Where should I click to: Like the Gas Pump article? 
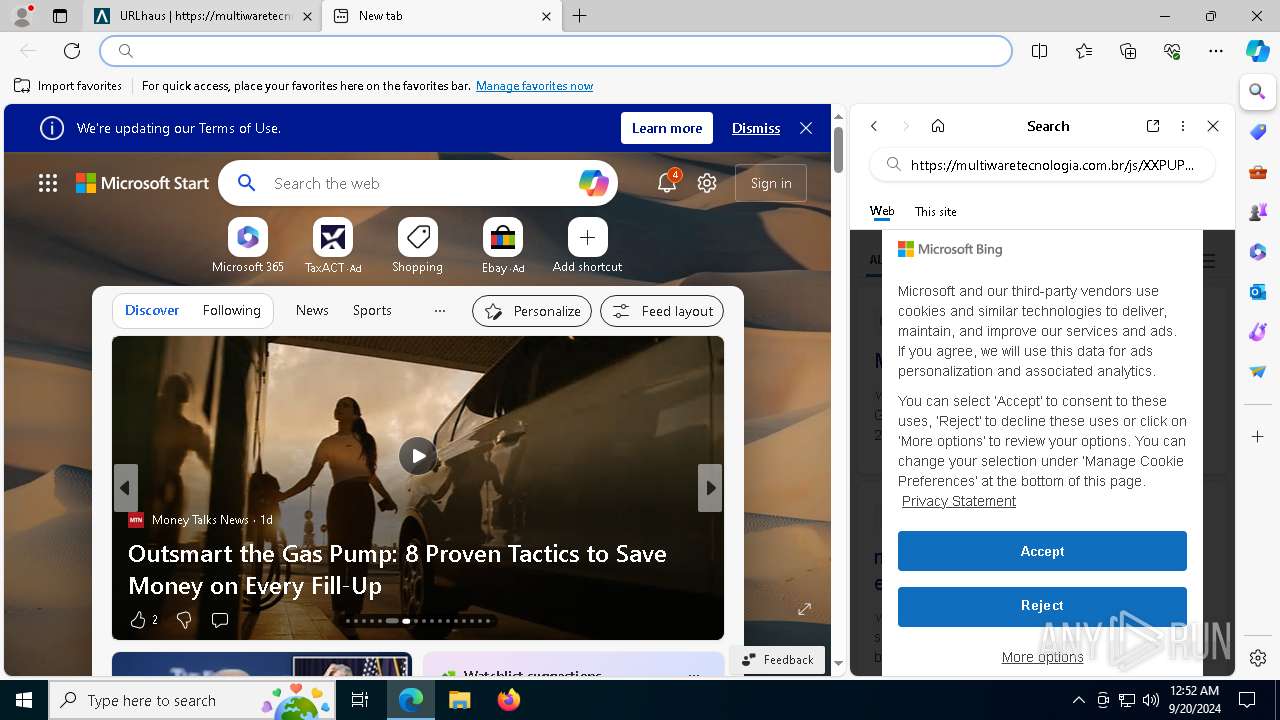(143, 620)
